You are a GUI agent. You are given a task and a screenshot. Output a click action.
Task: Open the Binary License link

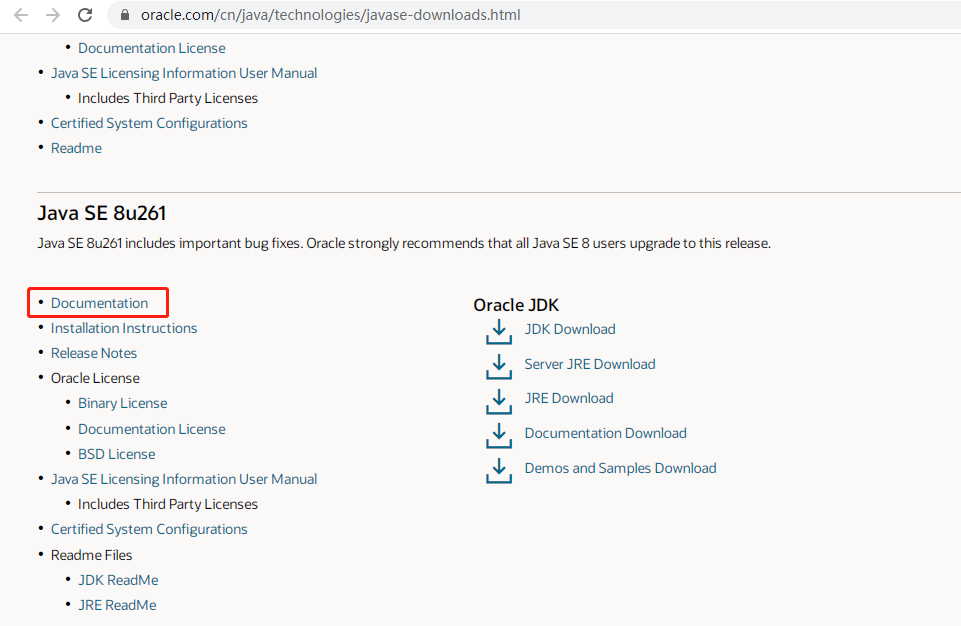pos(123,403)
